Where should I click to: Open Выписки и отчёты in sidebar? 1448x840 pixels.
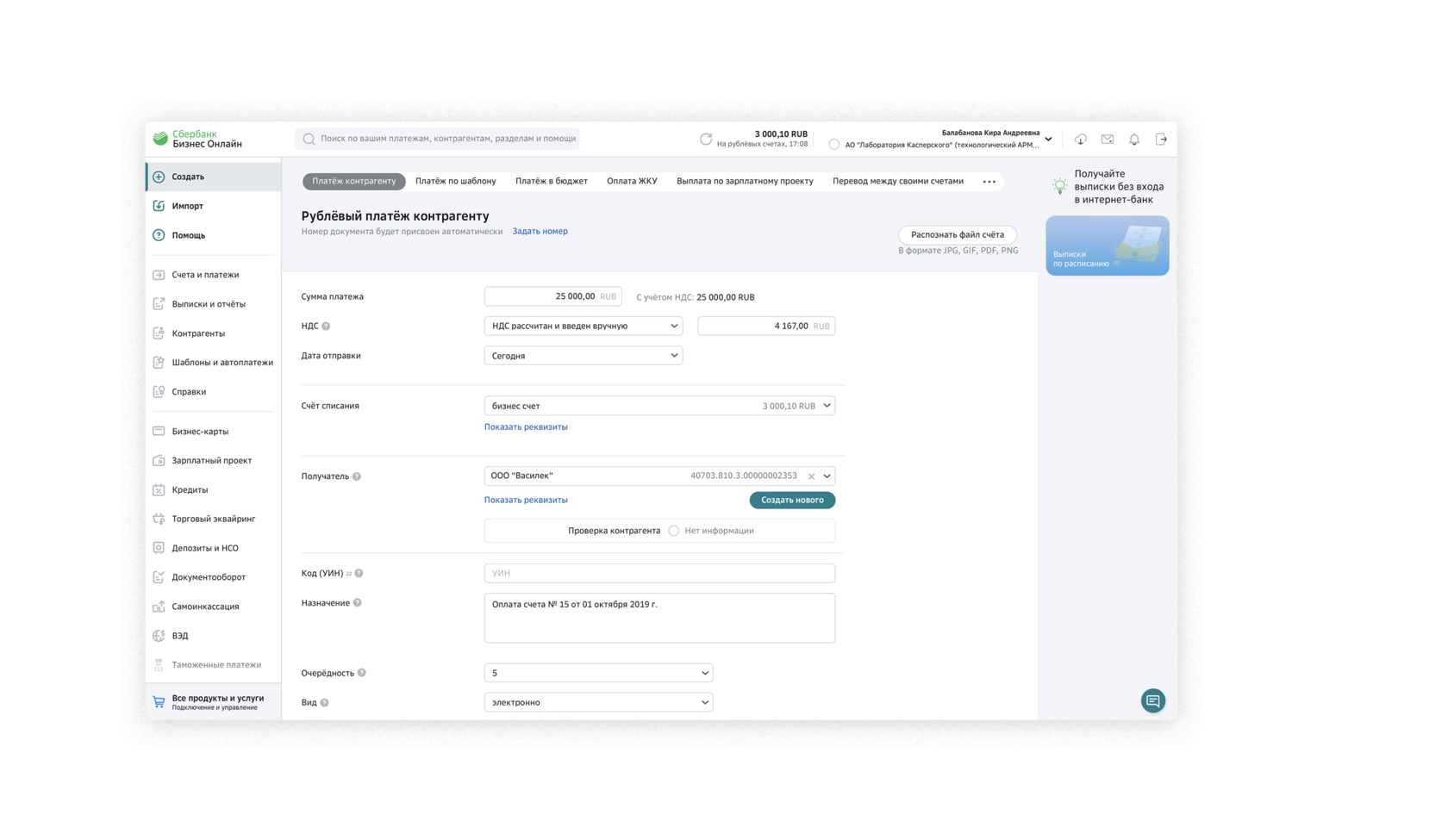pyautogui.click(x=209, y=304)
